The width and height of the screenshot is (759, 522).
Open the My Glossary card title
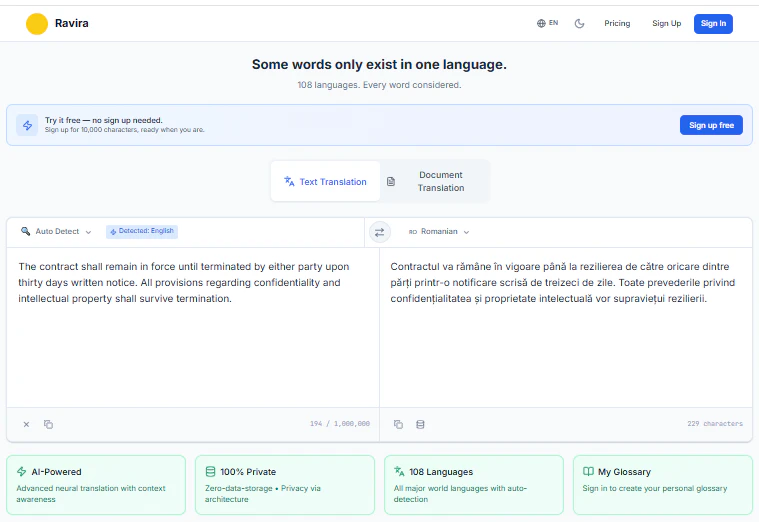click(x=624, y=472)
